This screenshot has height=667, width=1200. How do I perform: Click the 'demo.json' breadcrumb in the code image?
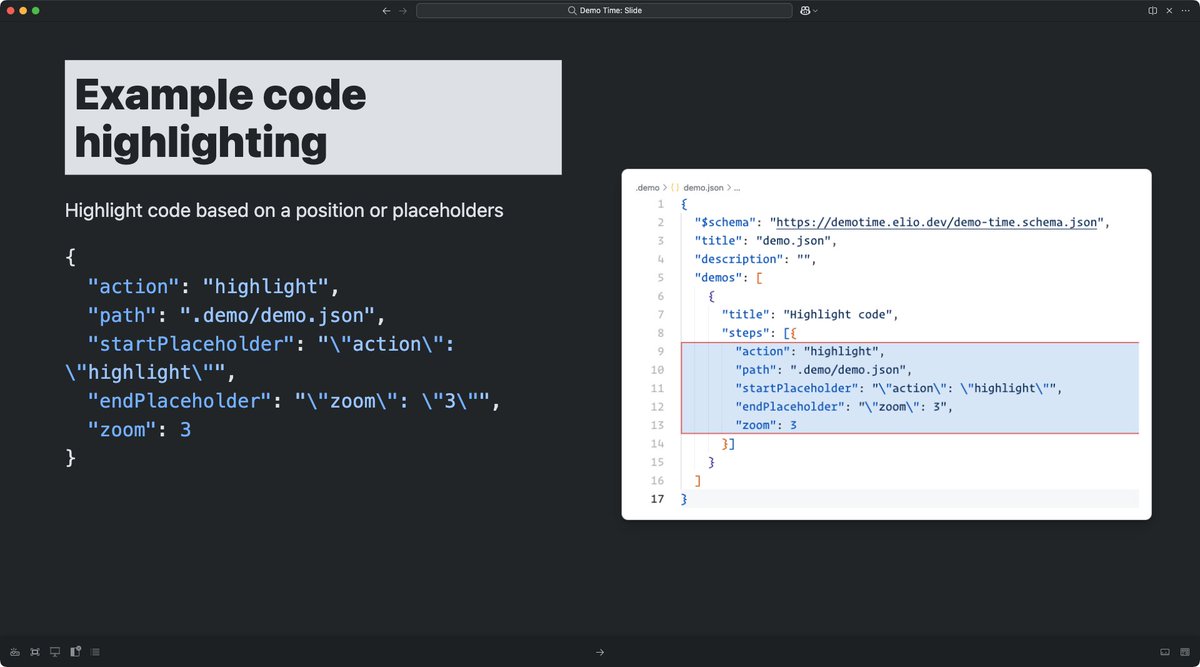click(x=706, y=187)
